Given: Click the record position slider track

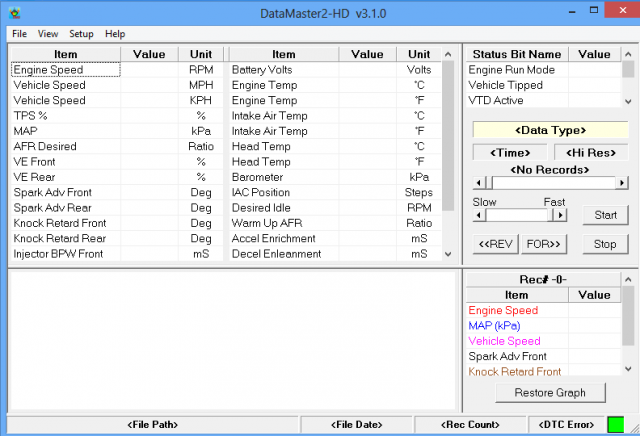Looking at the screenshot, I should click(x=553, y=182).
